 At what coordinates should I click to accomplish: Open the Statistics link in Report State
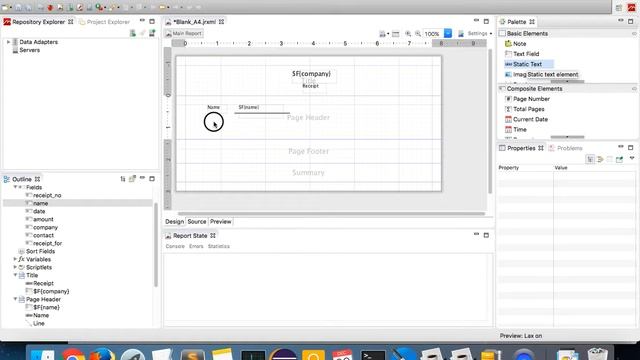[x=218, y=247]
